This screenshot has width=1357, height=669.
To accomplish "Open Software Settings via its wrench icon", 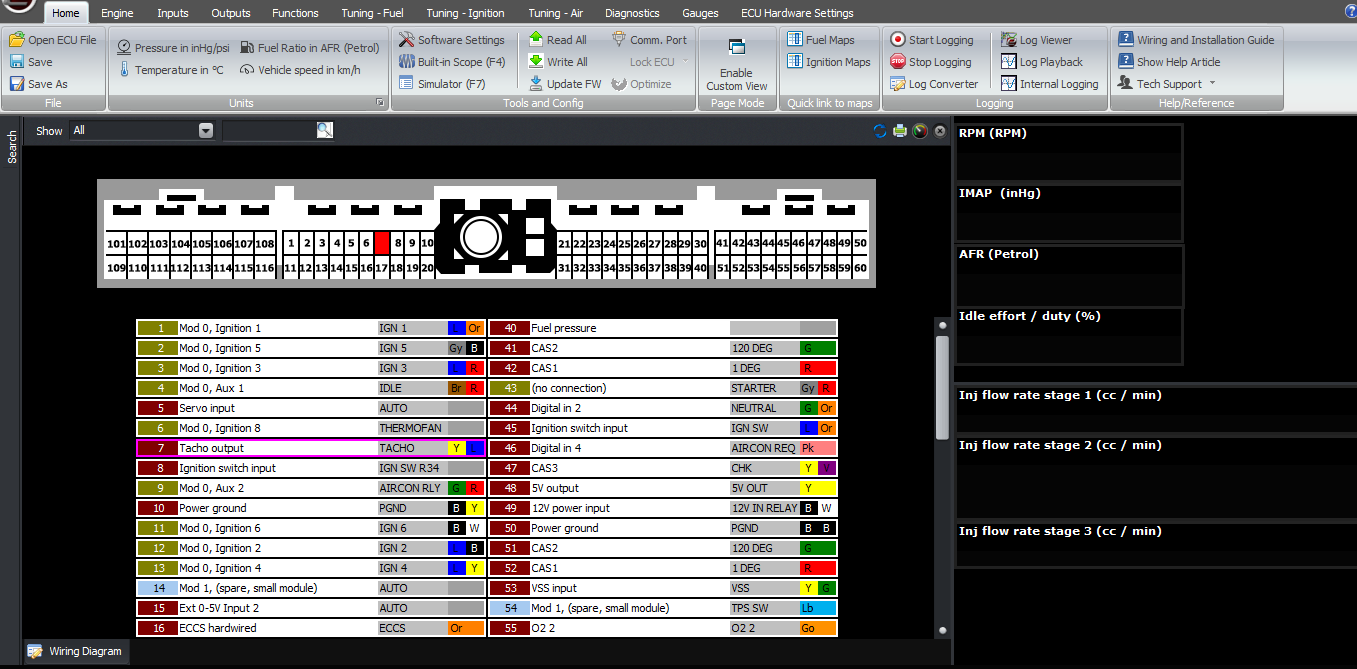I will [406, 40].
